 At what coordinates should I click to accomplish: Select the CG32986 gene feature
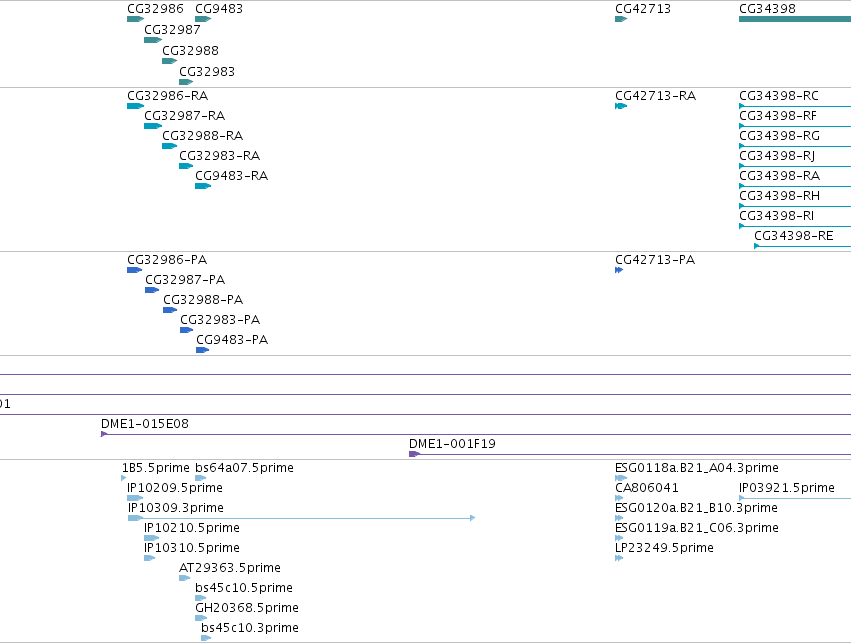[x=135, y=19]
